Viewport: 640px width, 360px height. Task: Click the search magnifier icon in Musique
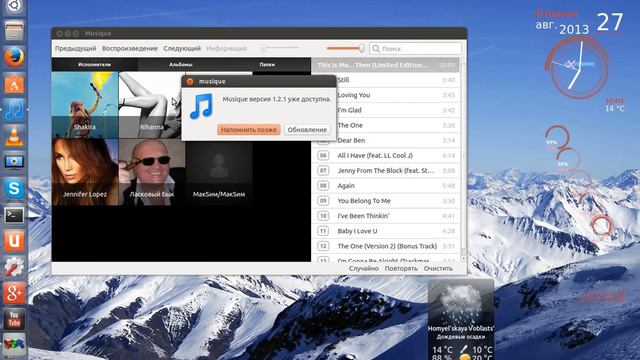(376, 49)
